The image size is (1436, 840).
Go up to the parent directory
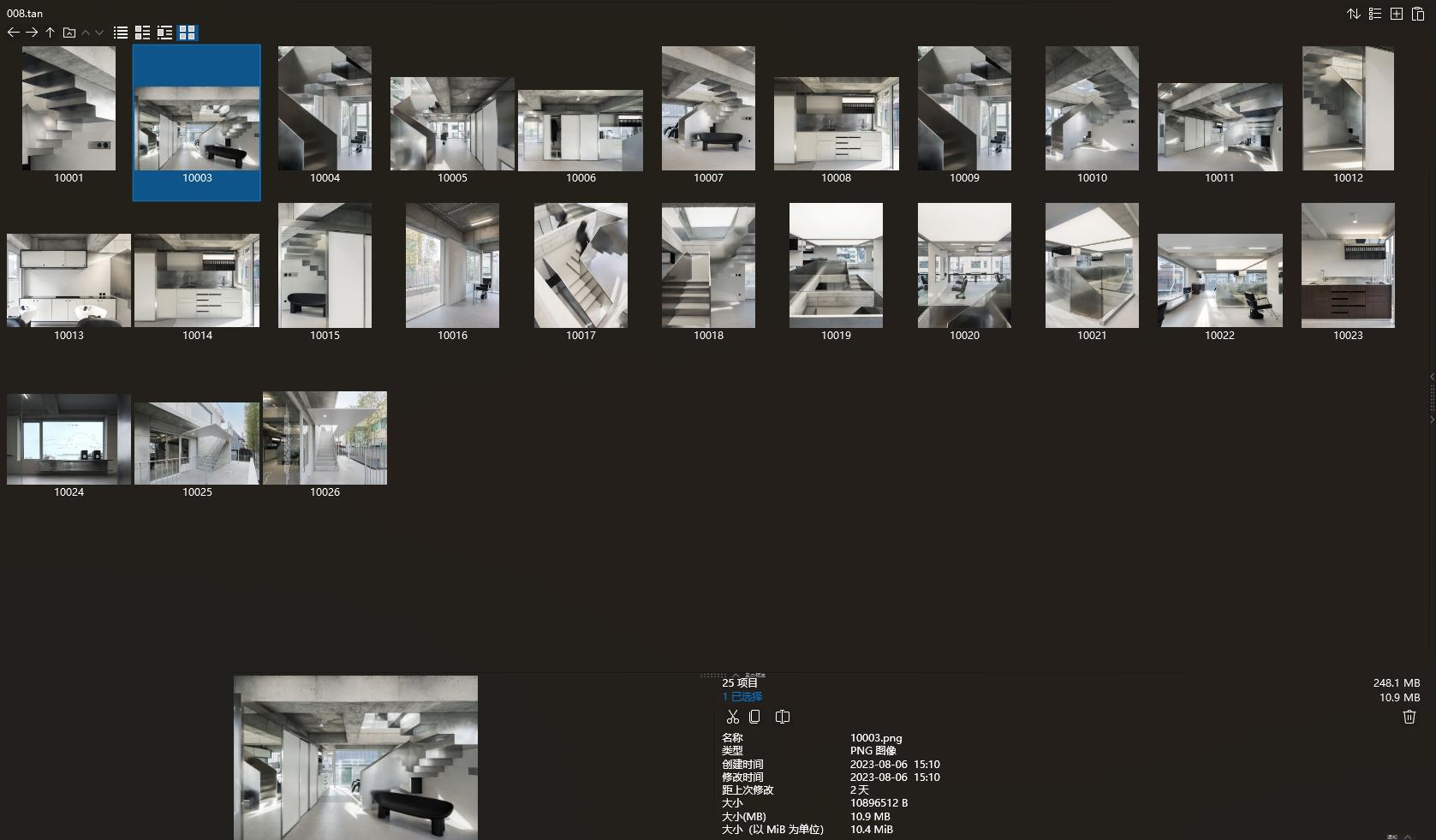[51, 33]
